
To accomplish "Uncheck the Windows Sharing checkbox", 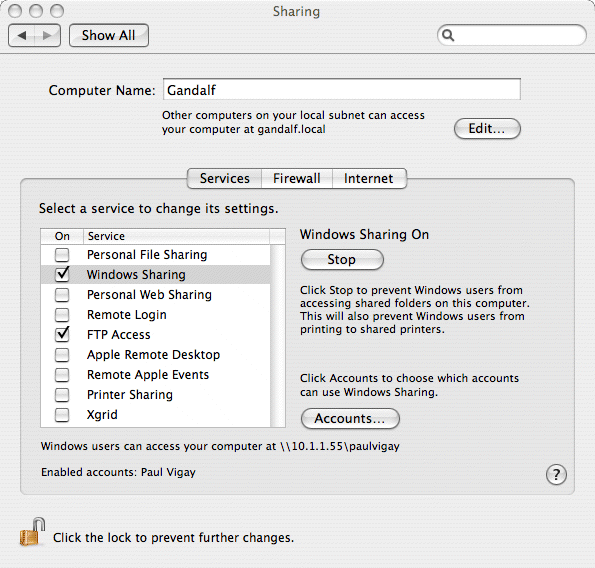I will pyautogui.click(x=62, y=274).
